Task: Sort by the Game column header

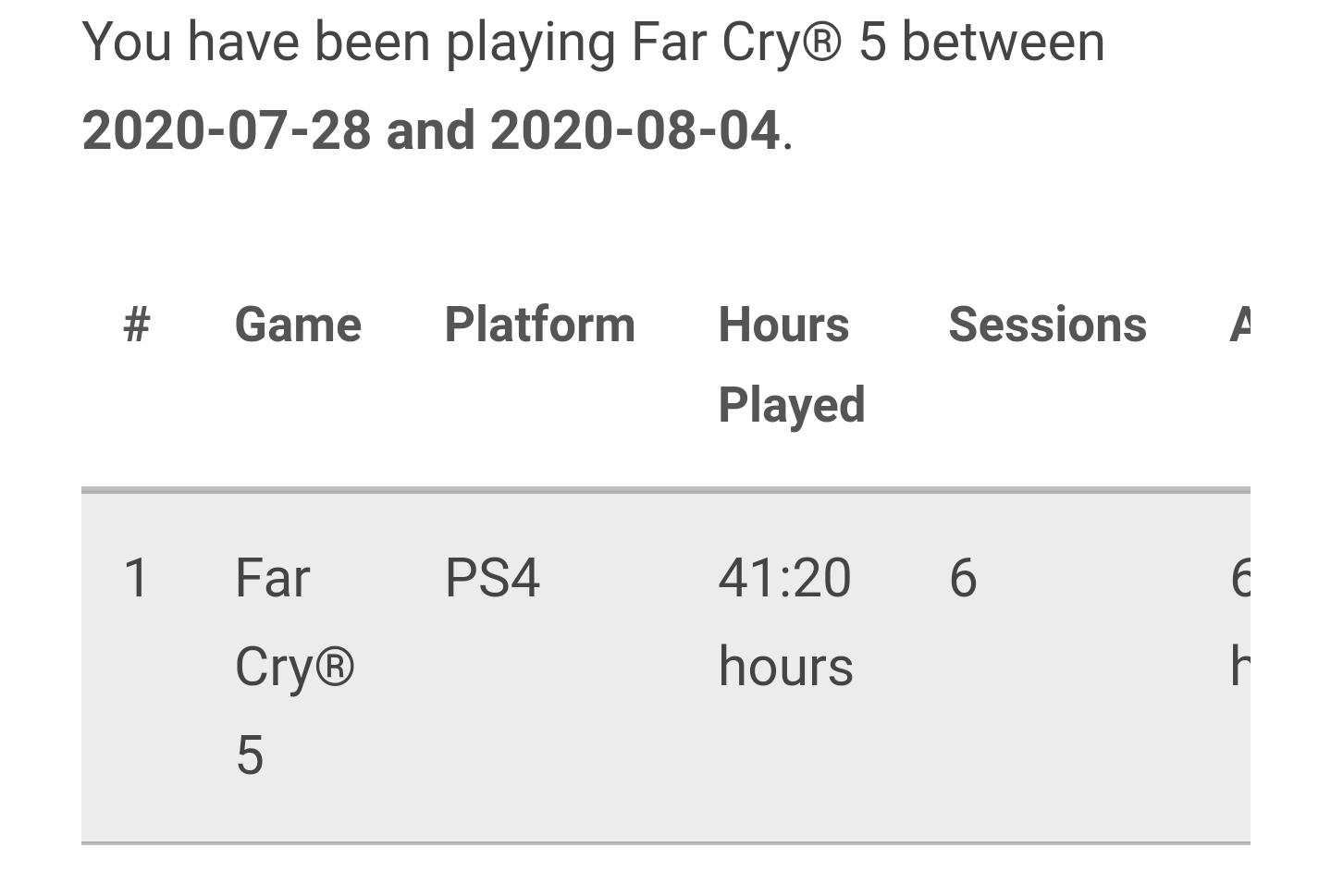Action: coord(298,325)
